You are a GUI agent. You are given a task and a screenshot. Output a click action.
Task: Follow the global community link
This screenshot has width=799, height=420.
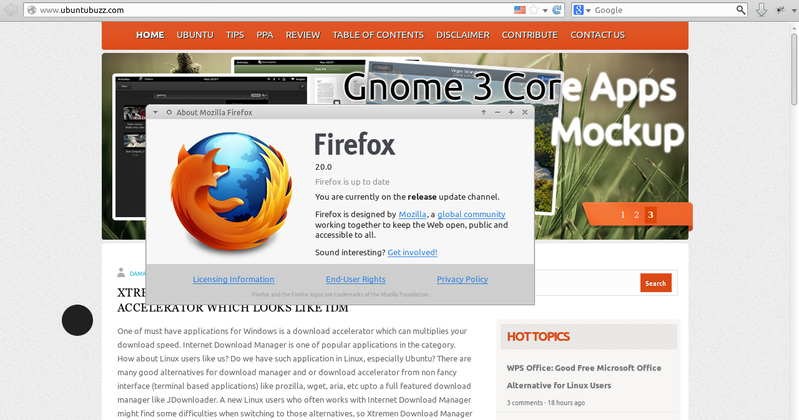click(471, 214)
